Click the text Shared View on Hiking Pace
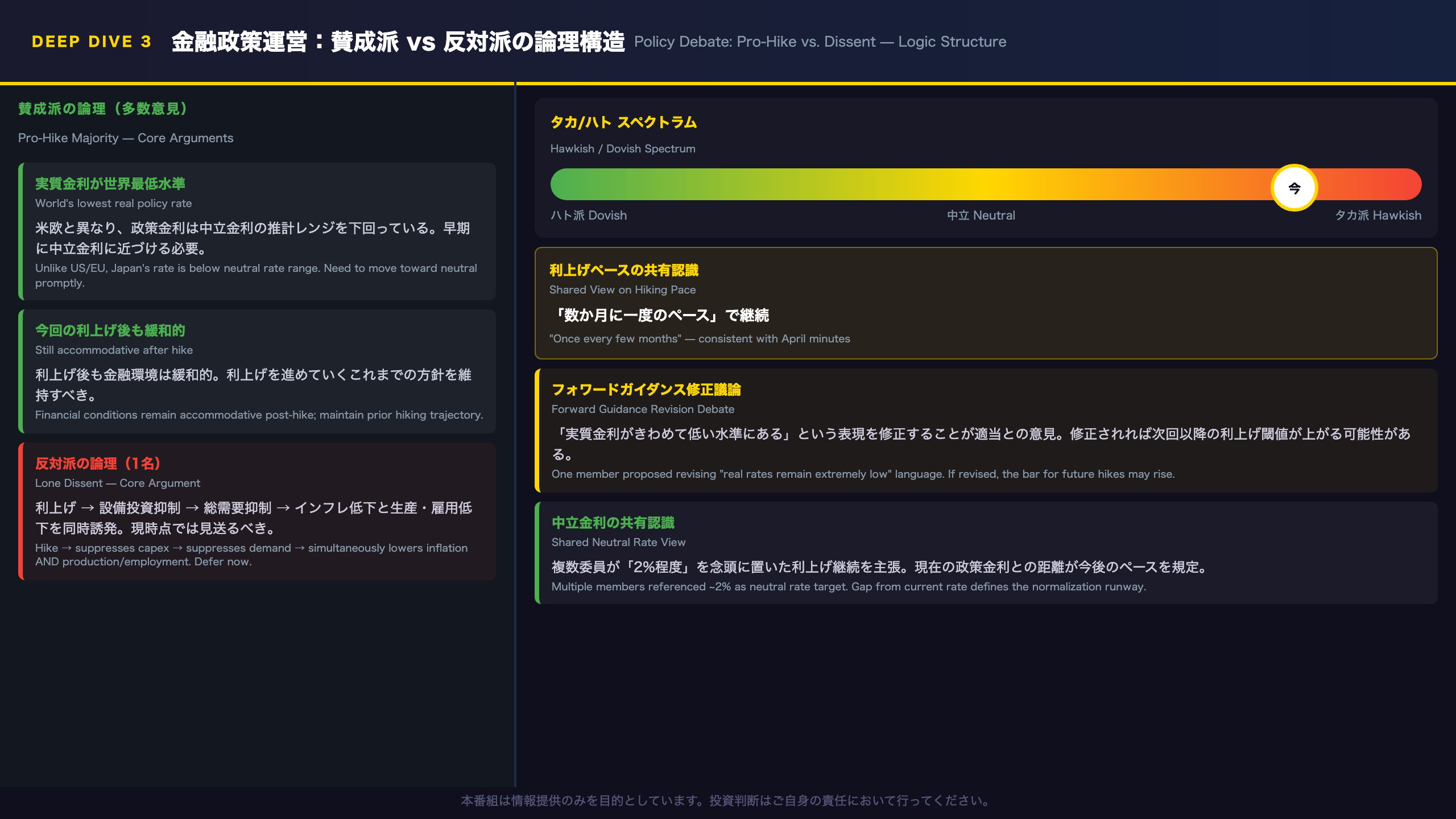 pos(623,290)
